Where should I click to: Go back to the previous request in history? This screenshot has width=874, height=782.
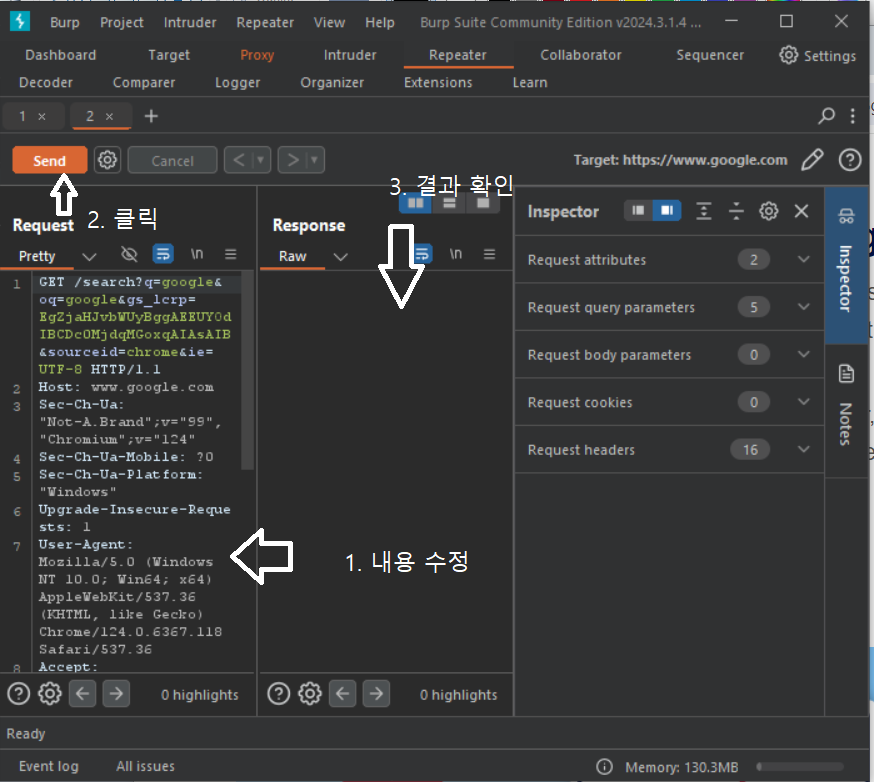tap(239, 161)
